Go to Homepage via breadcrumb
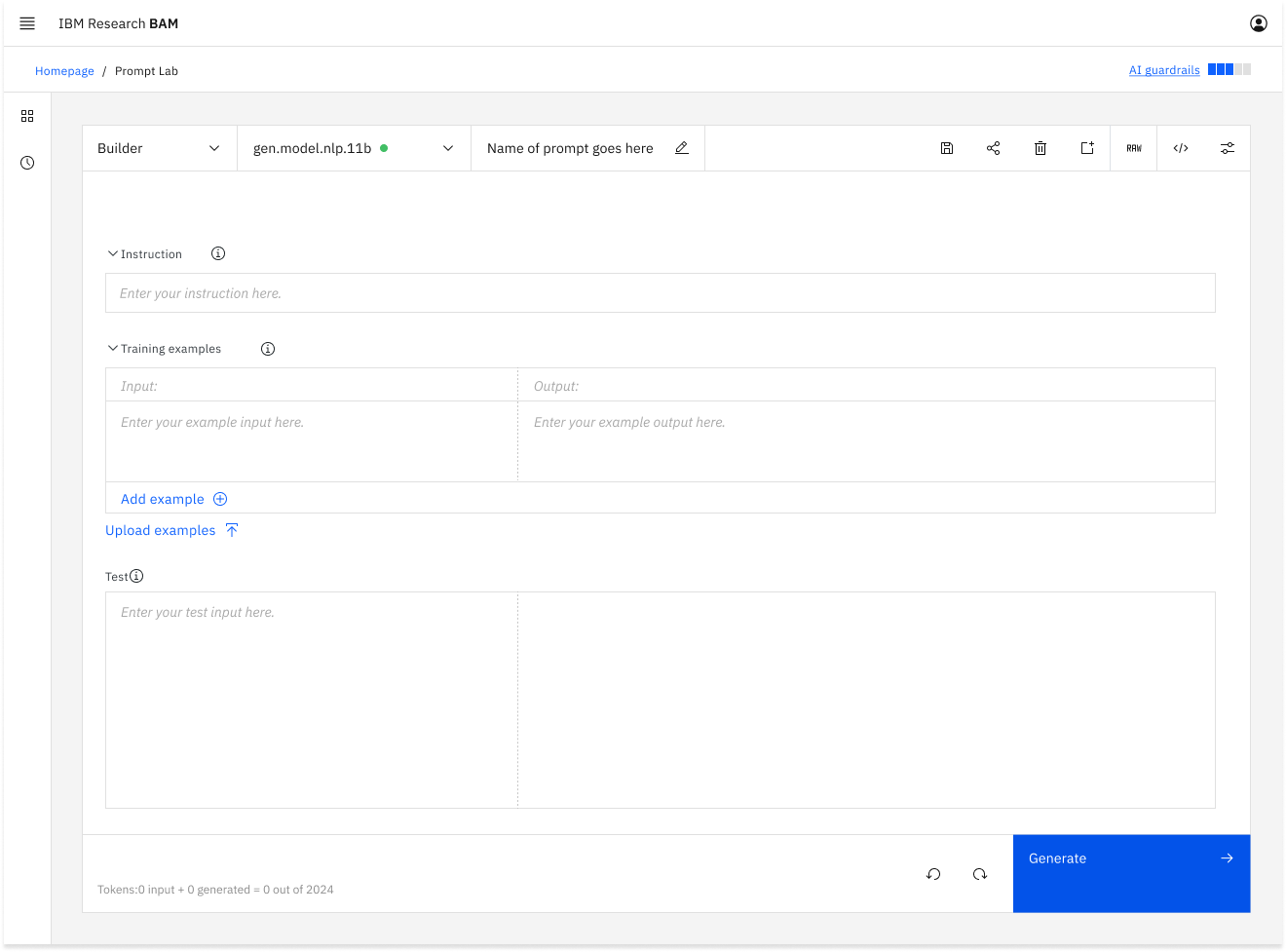Viewport: 1286px width, 952px height. tap(64, 71)
